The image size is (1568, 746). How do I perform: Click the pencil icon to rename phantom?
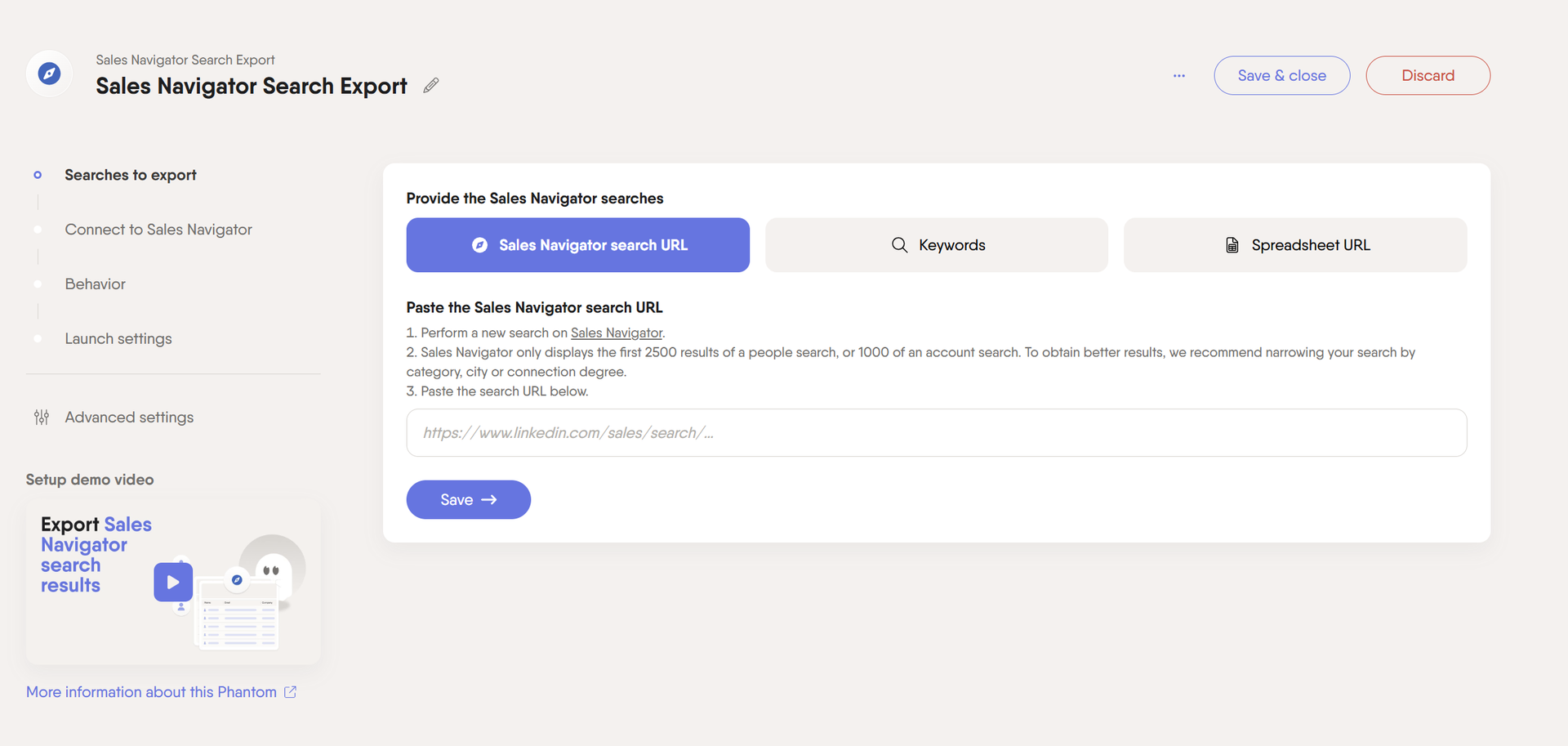click(x=431, y=85)
